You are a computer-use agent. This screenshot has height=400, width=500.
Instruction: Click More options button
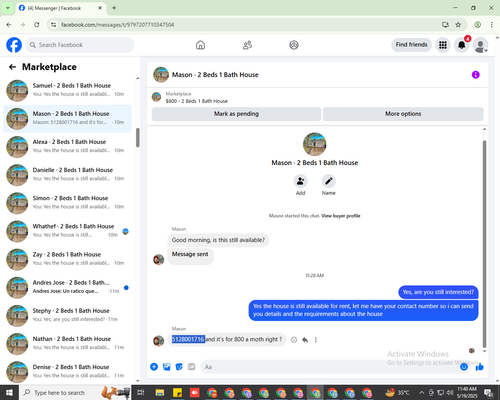tap(403, 114)
